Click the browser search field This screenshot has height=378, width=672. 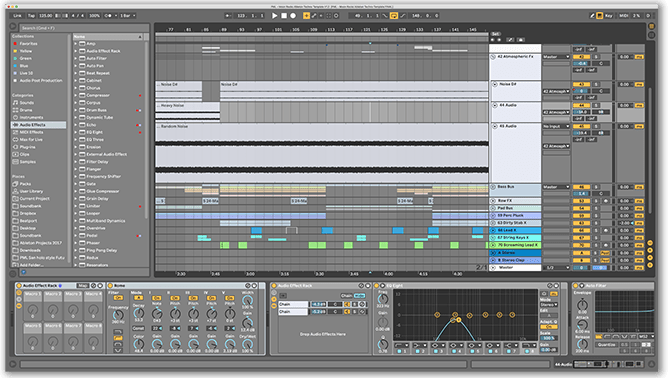[x=84, y=28]
